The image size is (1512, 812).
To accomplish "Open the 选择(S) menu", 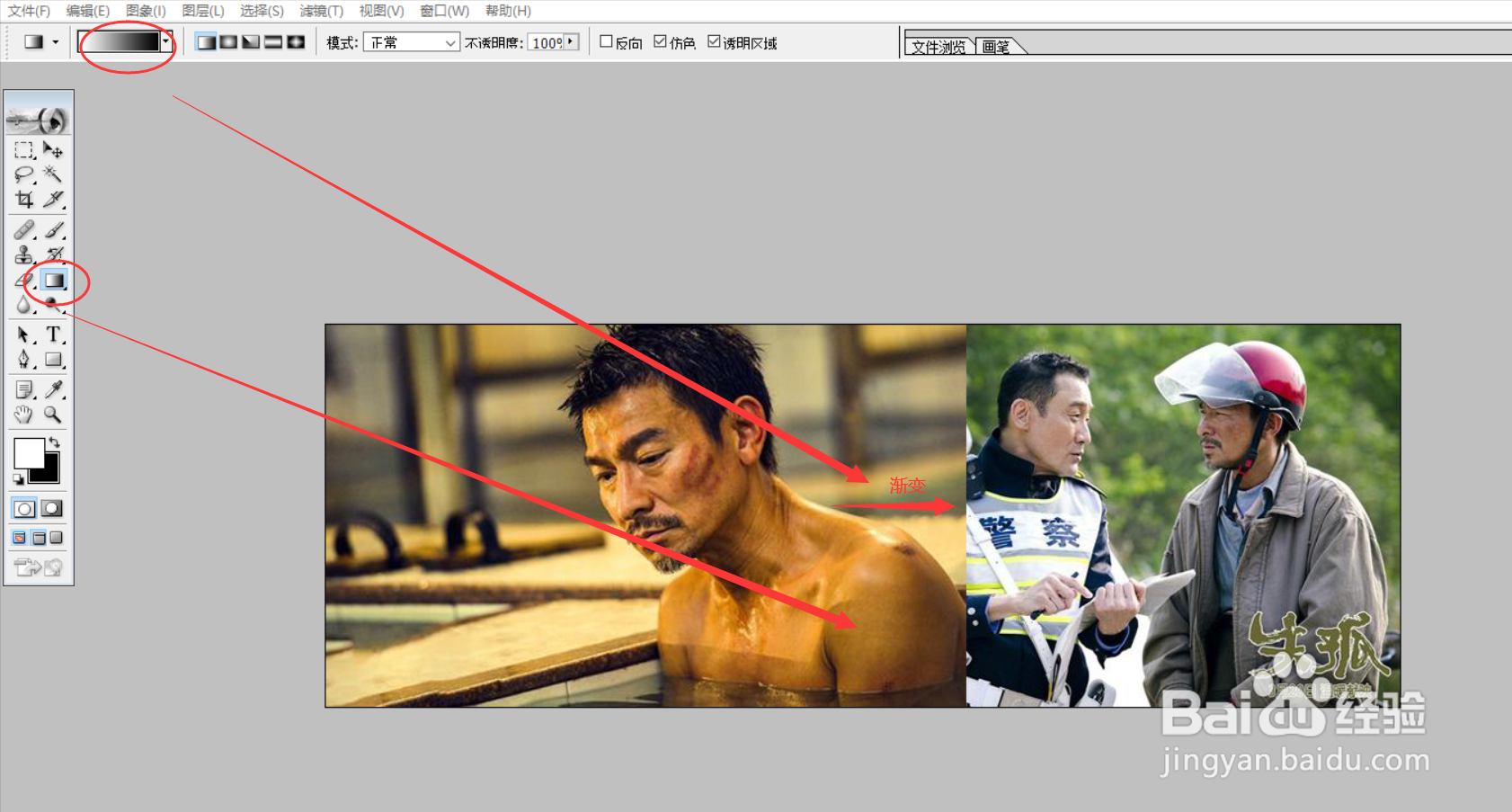I will click(262, 11).
